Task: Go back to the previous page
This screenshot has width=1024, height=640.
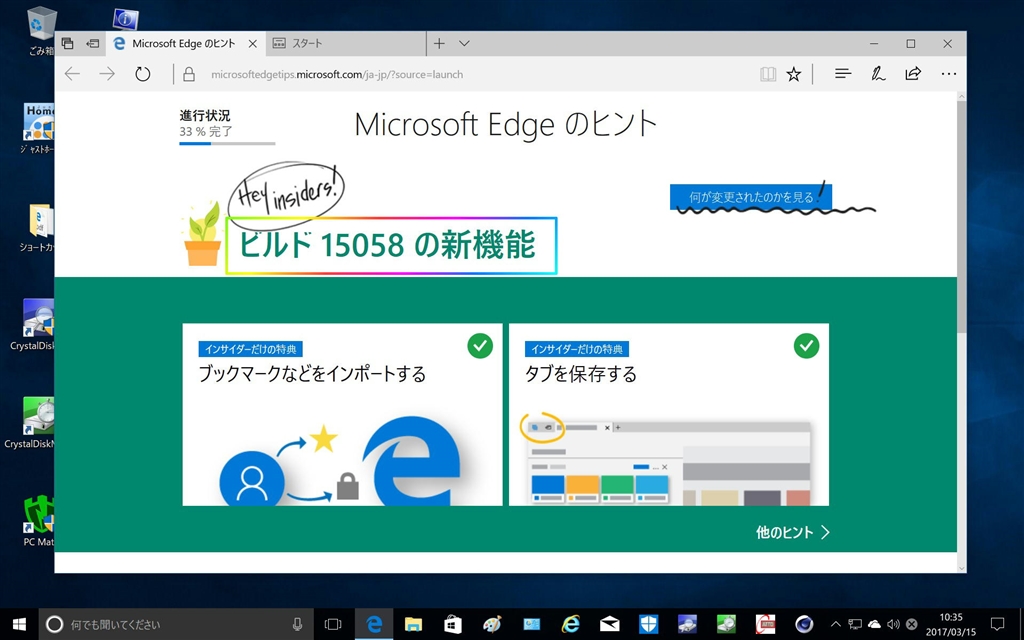Action: [72, 74]
